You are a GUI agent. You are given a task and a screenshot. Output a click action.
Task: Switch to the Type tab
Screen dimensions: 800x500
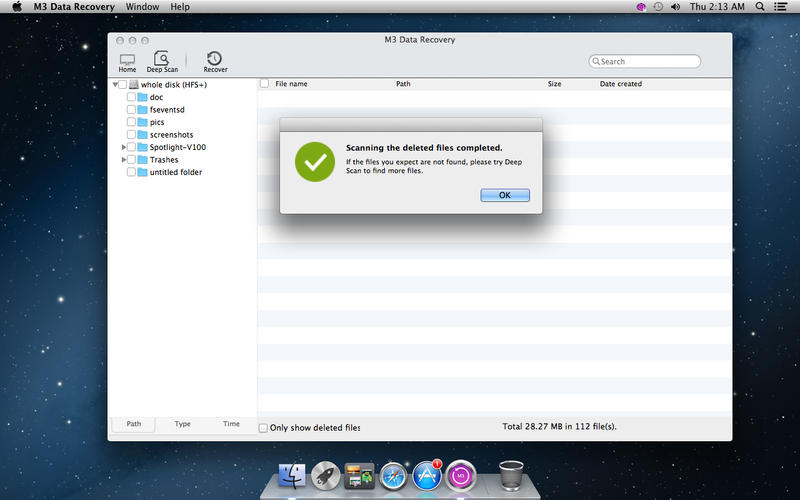pyautogui.click(x=182, y=424)
